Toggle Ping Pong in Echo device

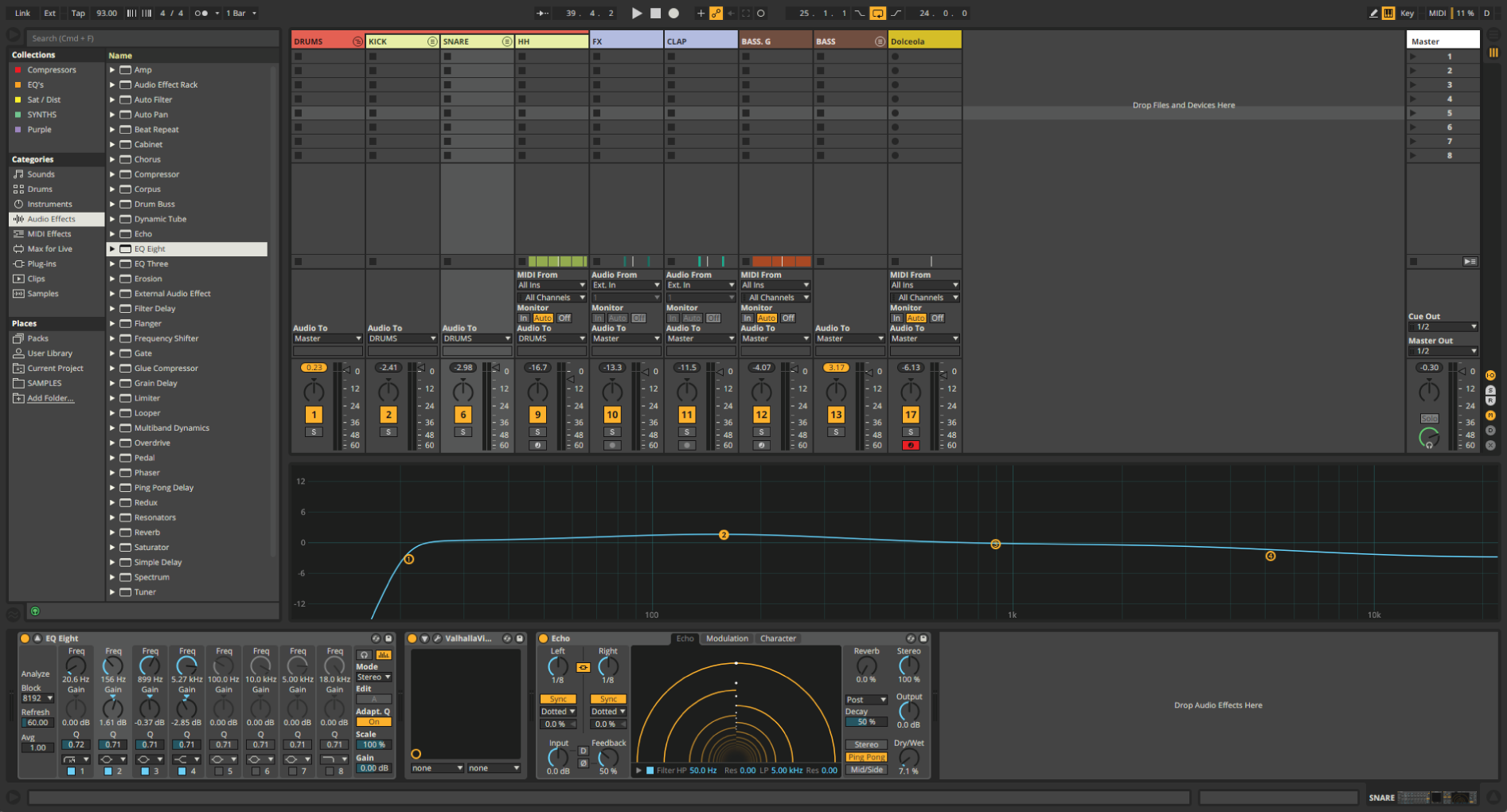(866, 757)
